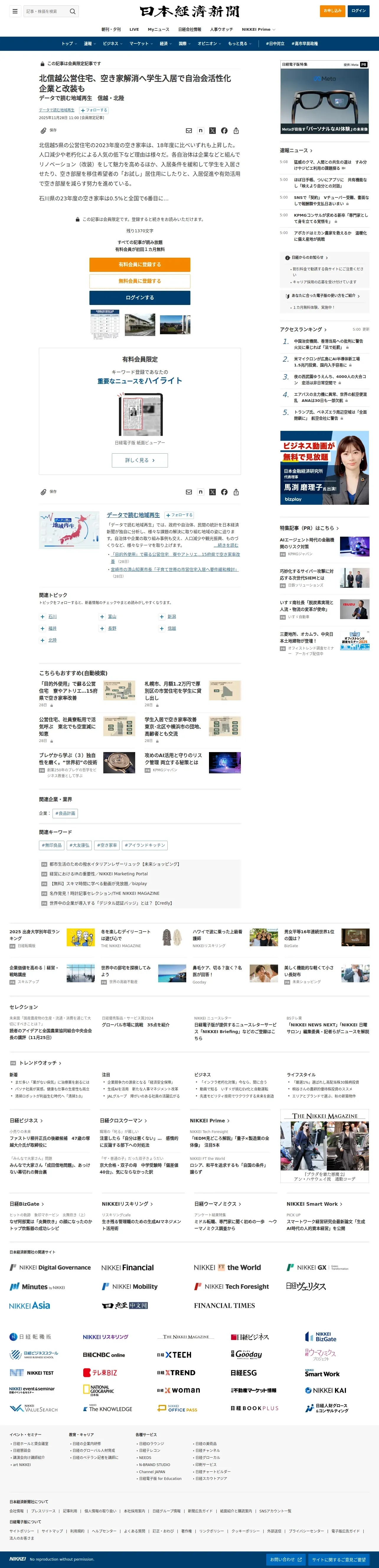The image size is (379, 1568).
Task: Follow the 富山 topic plus icon
Action: coord(102,617)
